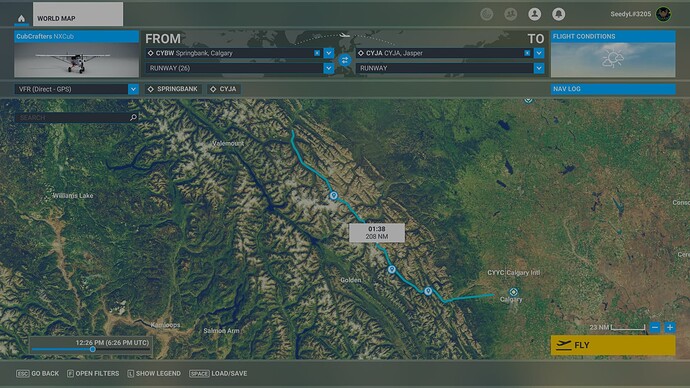Click the search magnifier icon
690x388 pixels.
133,117
